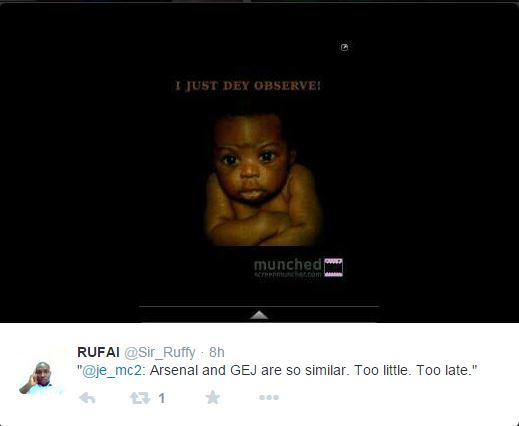
Task: Open the @Sir_Ruffy handle
Action: point(160,353)
